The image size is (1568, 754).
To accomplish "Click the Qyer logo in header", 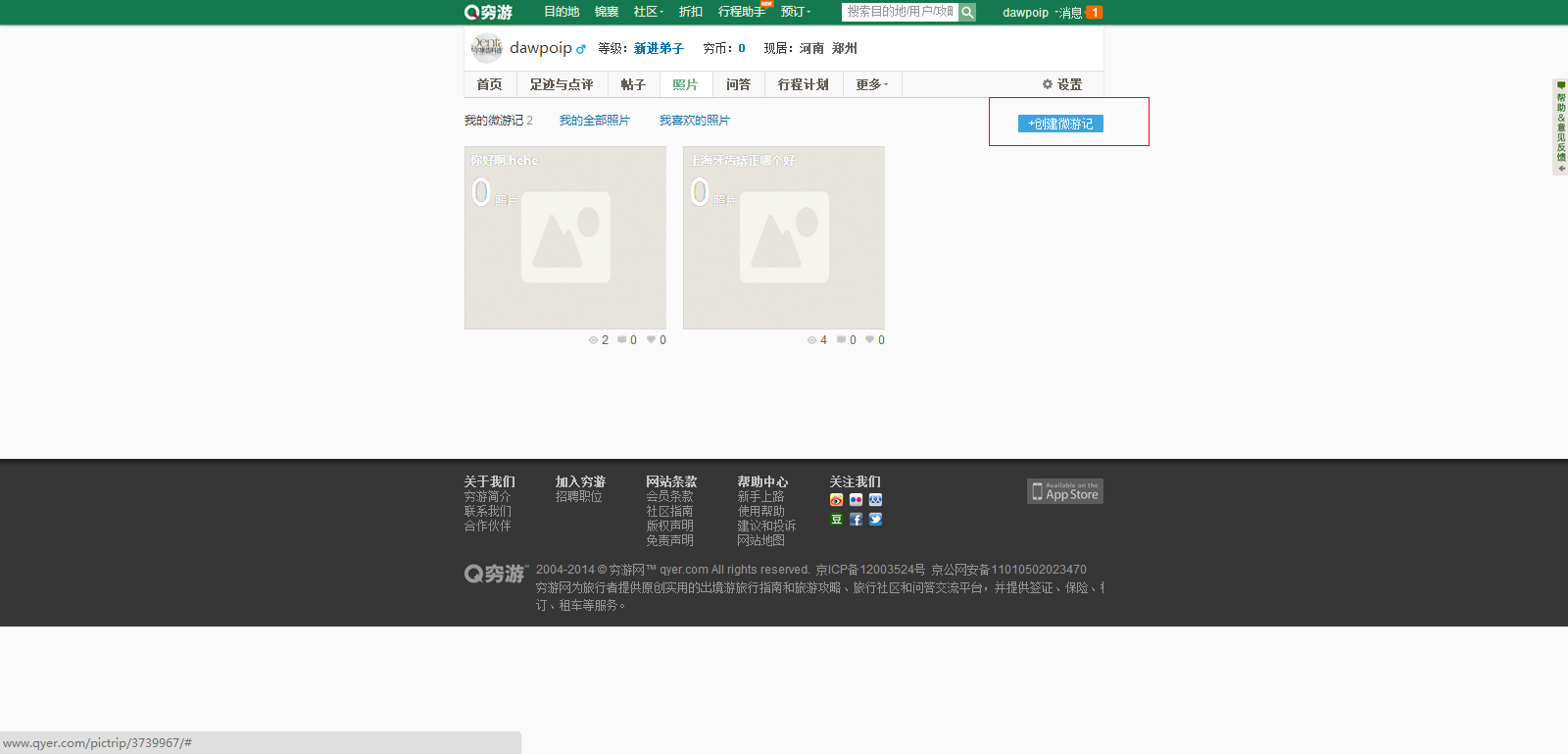I will point(488,12).
